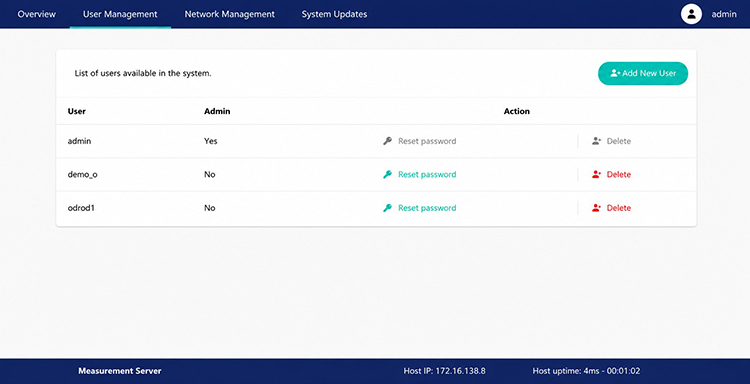Select the demo_o username cell
This screenshot has width=750, height=384.
coord(82,175)
